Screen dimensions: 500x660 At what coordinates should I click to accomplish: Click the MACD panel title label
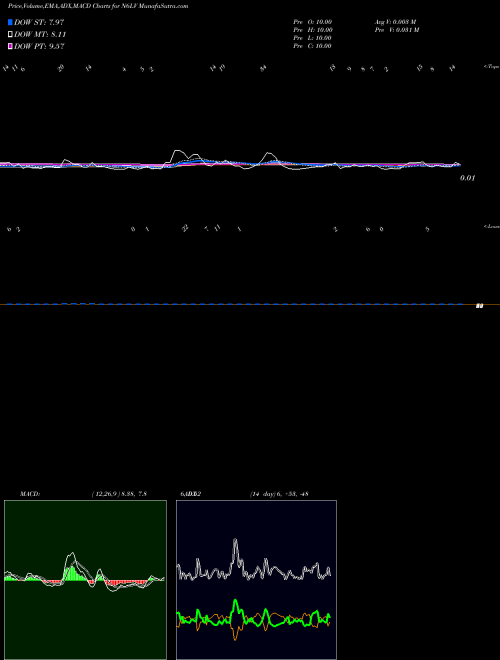pos(30,494)
